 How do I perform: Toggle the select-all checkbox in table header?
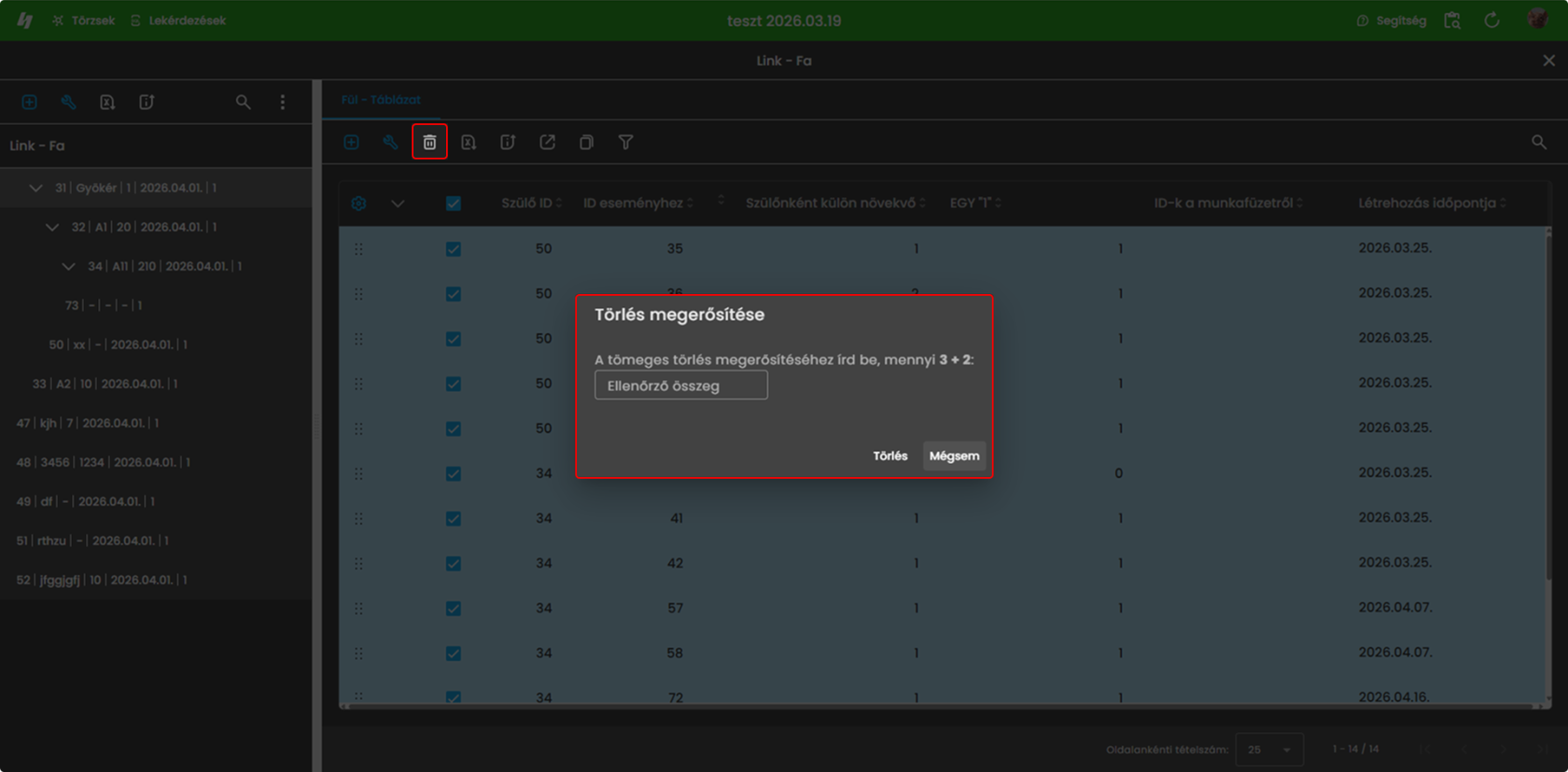453,203
